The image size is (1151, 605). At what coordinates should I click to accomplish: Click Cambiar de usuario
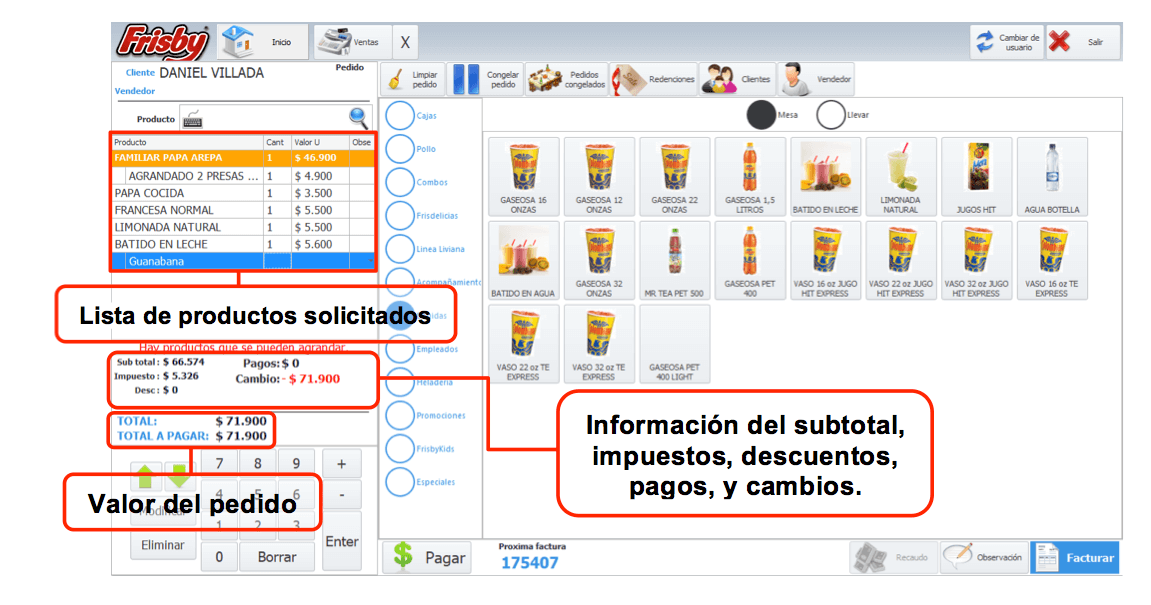click(x=1007, y=42)
